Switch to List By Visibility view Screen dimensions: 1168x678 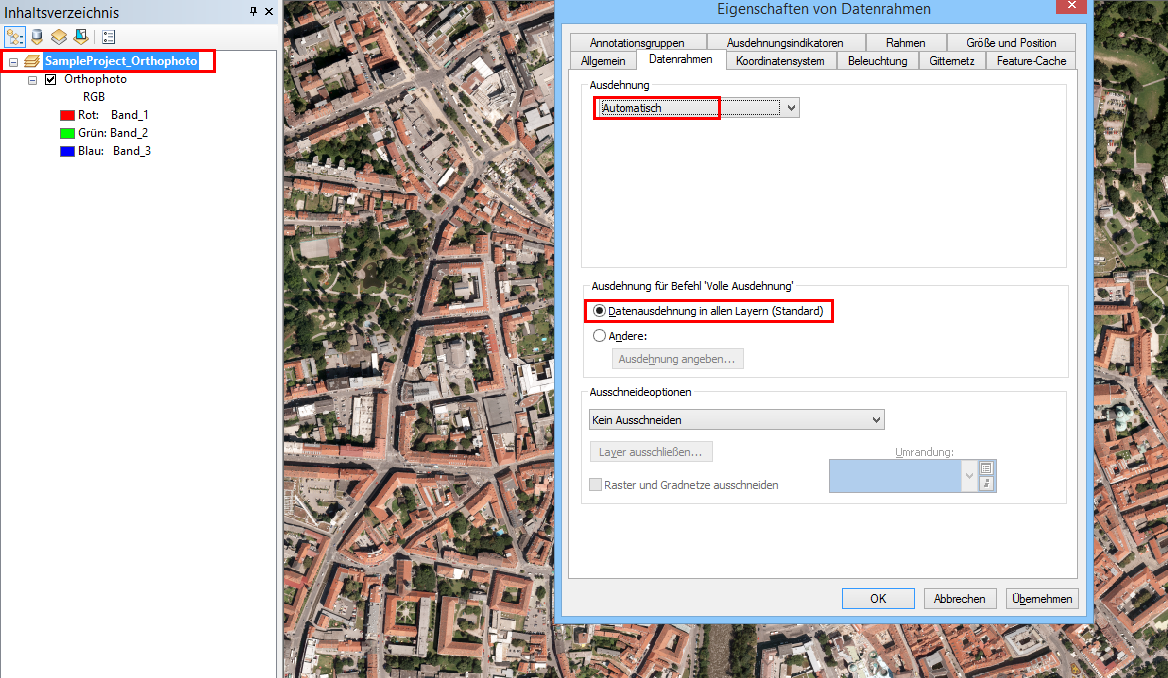59,36
